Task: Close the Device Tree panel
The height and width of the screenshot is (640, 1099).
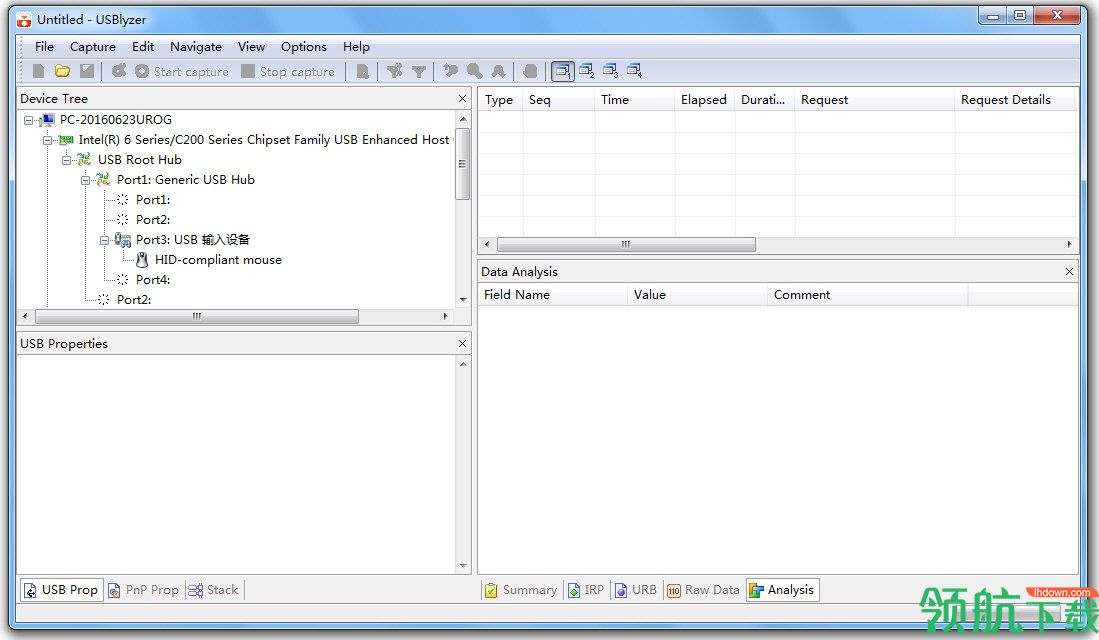Action: 462,99
